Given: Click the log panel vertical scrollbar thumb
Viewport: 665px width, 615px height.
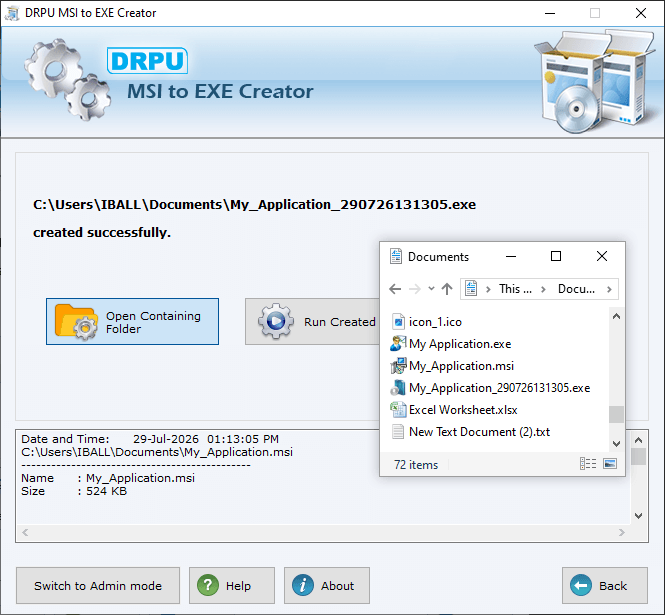Looking at the screenshot, I should pos(639,456).
